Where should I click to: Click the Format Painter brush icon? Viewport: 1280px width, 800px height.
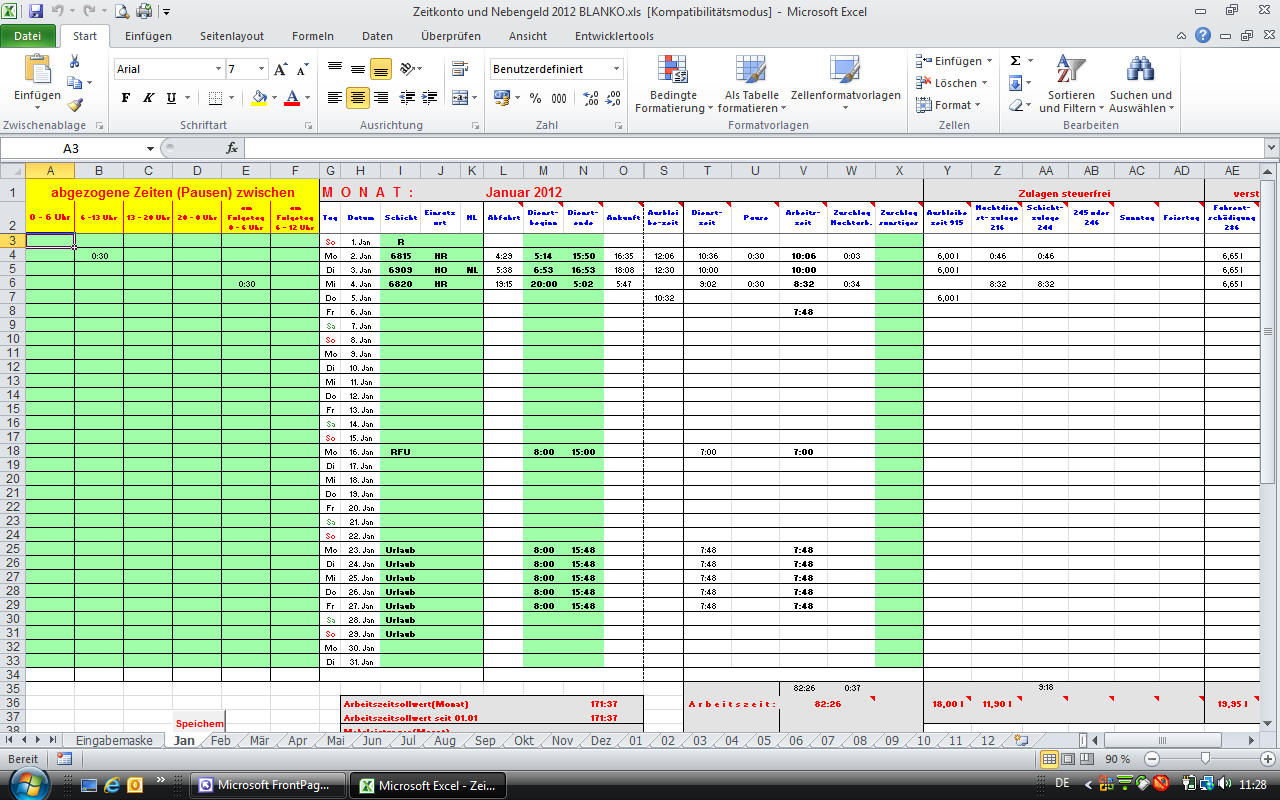tap(75, 104)
